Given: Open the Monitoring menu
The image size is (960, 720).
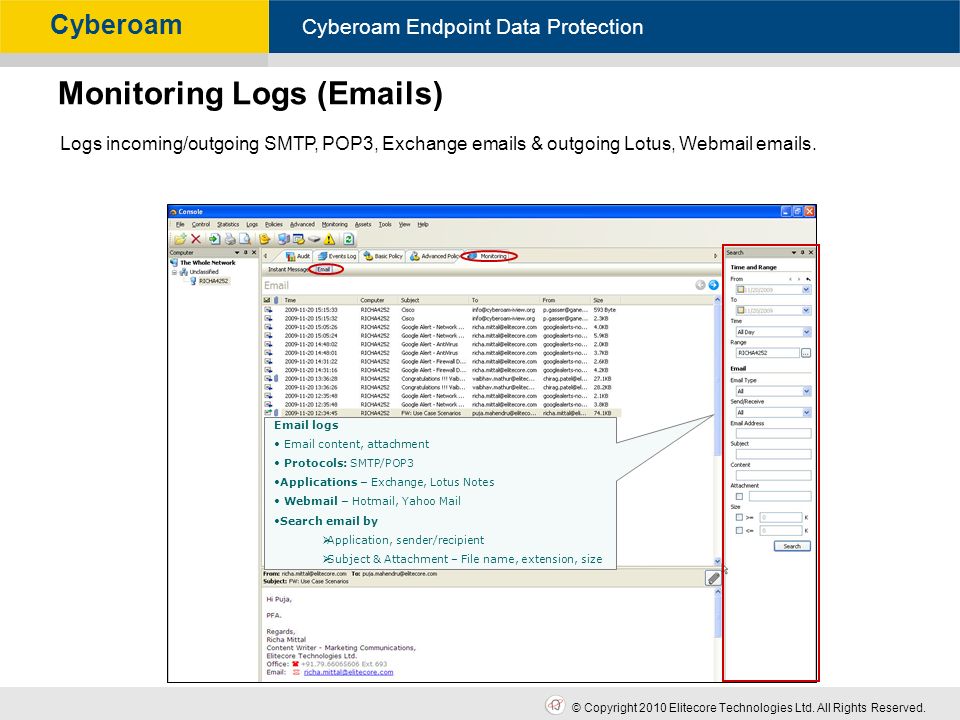Looking at the screenshot, I should [334, 225].
